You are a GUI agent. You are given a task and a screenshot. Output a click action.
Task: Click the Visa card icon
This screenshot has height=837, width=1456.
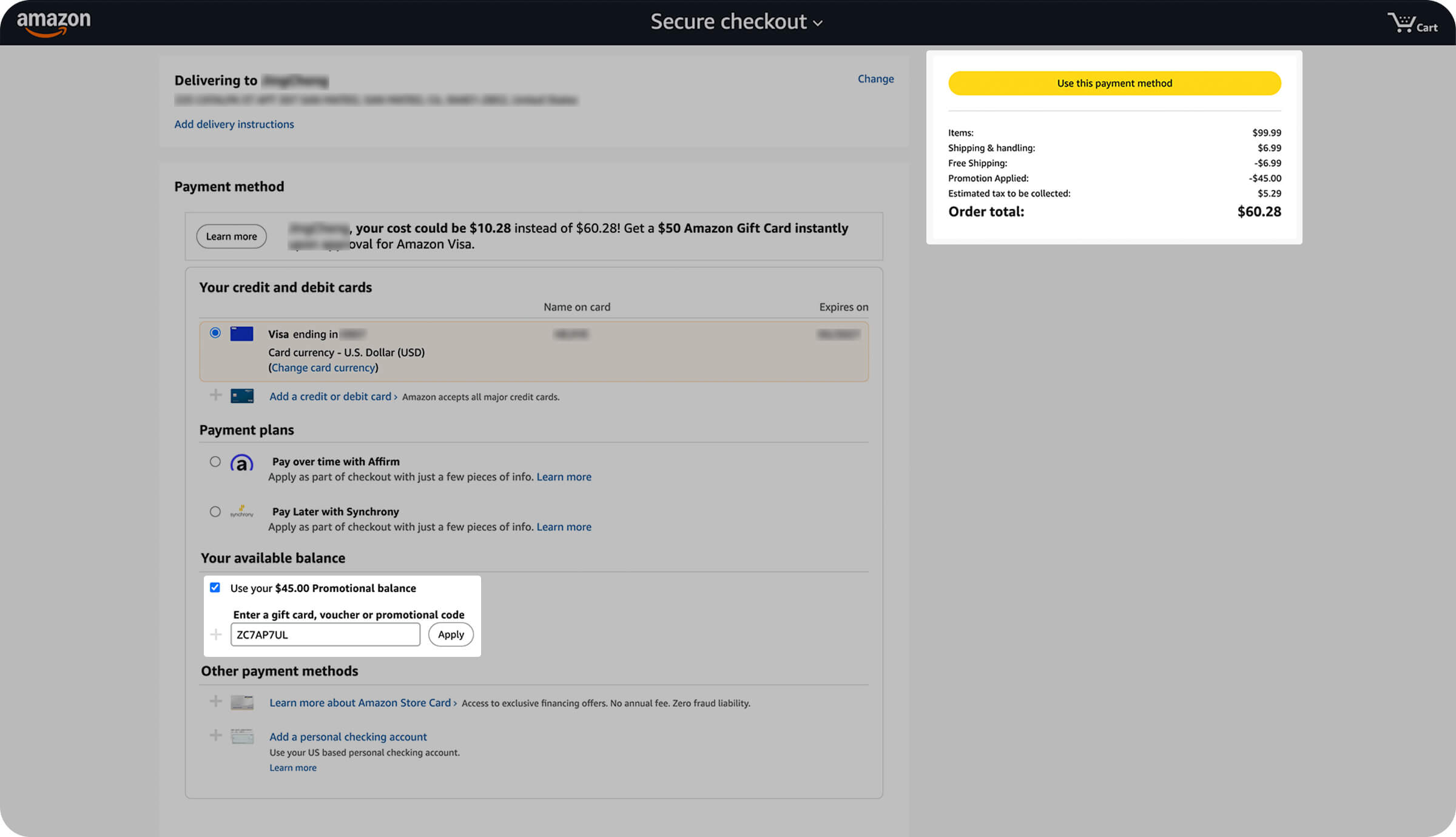click(241, 334)
